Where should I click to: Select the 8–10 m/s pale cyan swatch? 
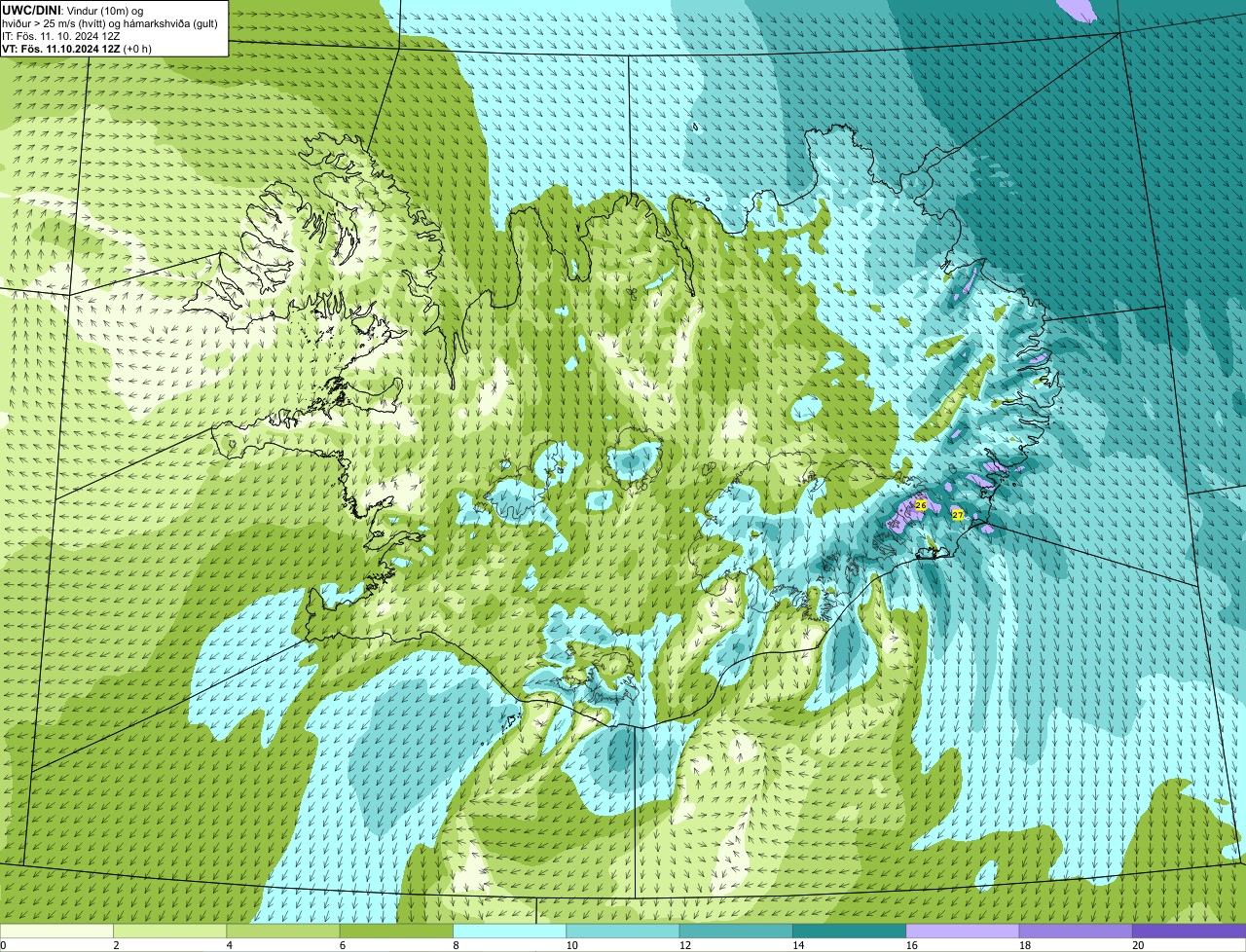(x=510, y=931)
